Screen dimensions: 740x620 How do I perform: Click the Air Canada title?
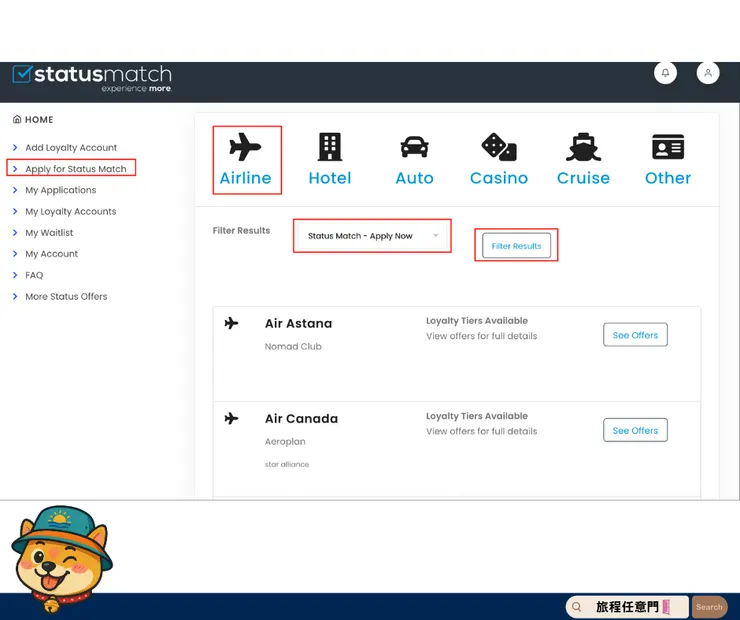point(302,419)
